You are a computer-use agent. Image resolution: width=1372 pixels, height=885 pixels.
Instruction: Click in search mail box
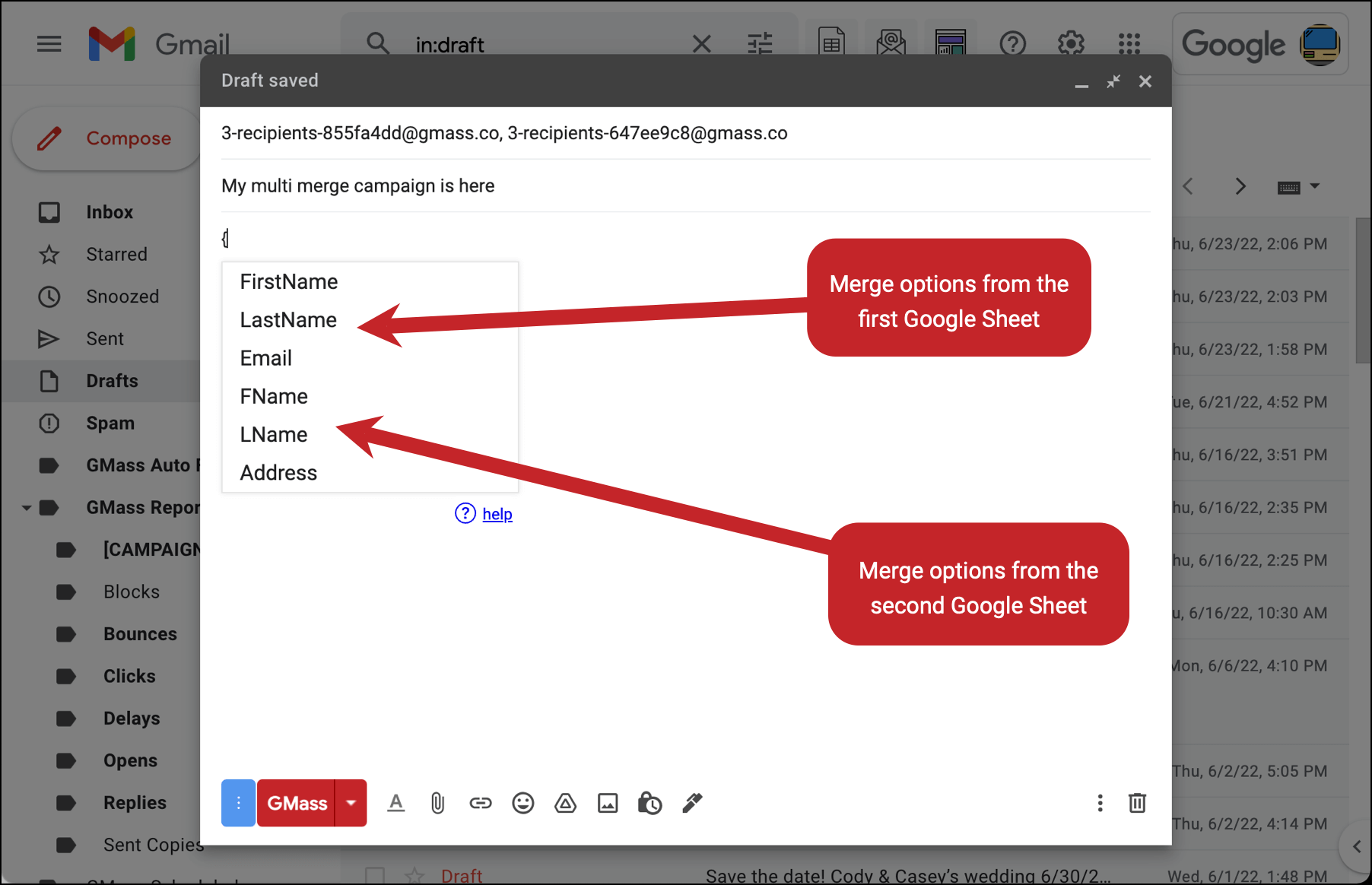[x=549, y=45]
